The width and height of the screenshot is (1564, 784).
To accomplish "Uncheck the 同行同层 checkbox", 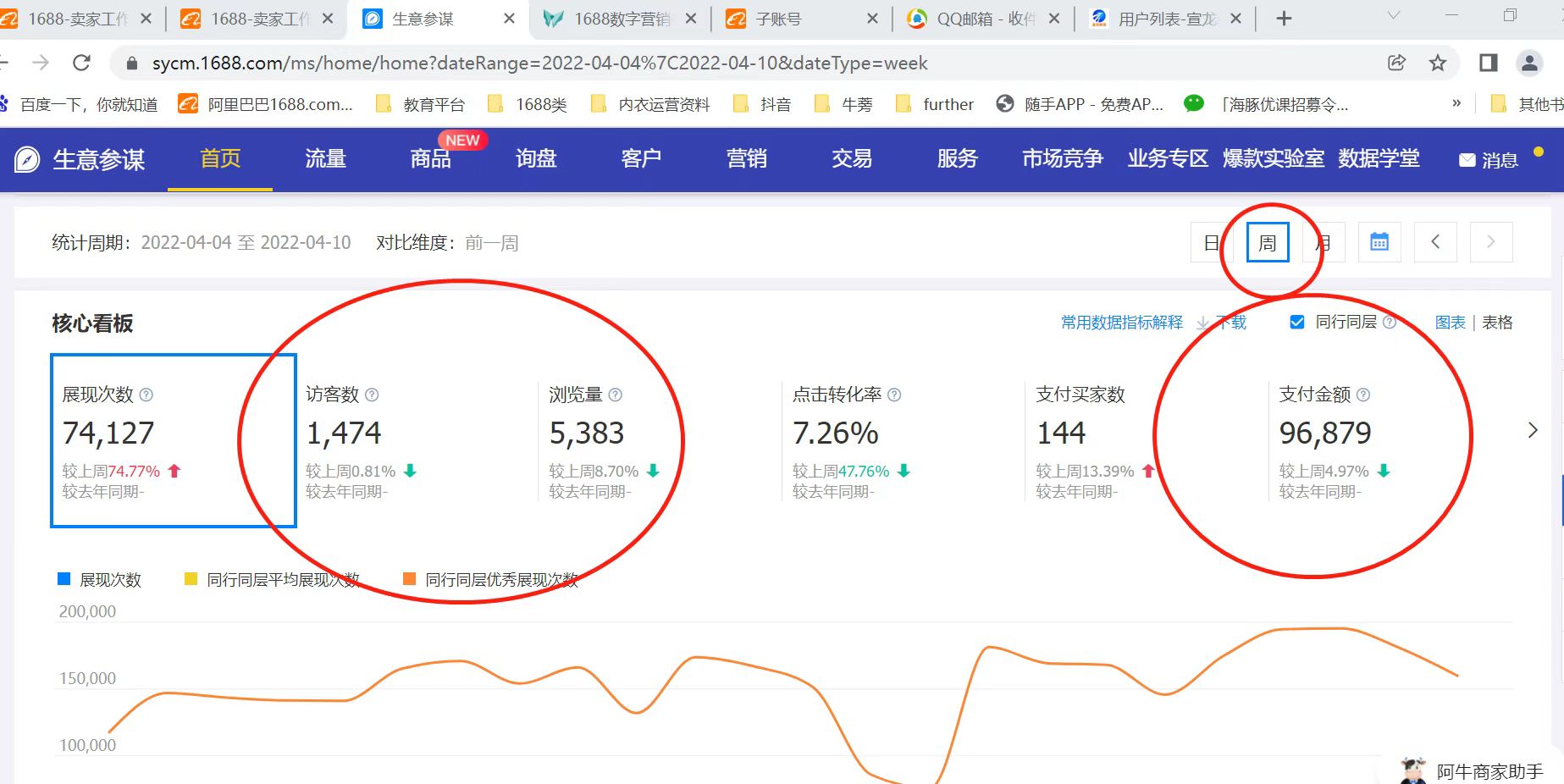I will point(1296,323).
